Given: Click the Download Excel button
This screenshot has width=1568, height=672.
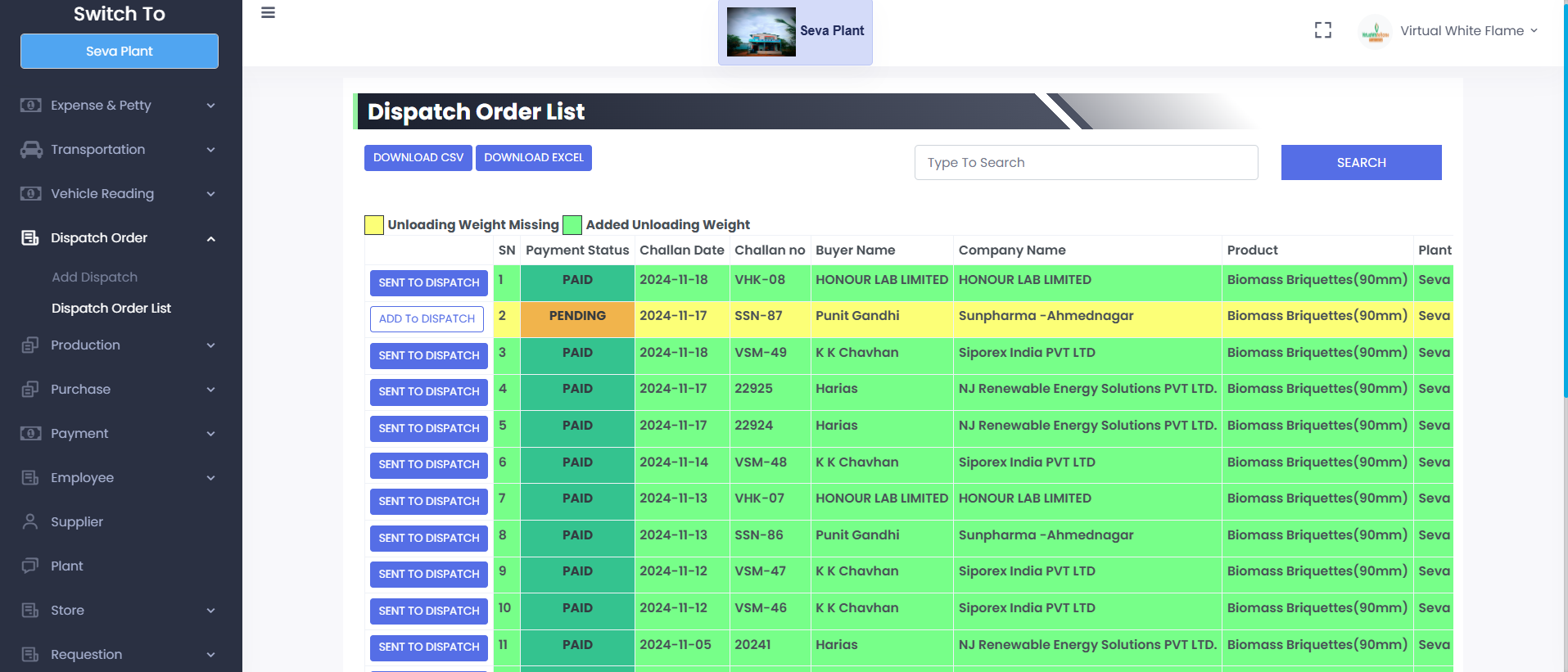Looking at the screenshot, I should click(x=534, y=158).
